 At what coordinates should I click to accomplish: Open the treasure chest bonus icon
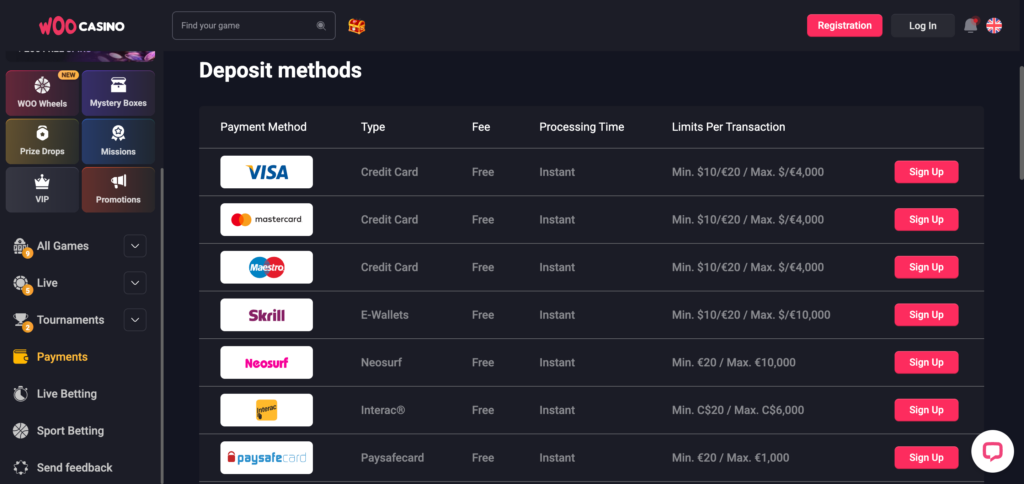(357, 26)
